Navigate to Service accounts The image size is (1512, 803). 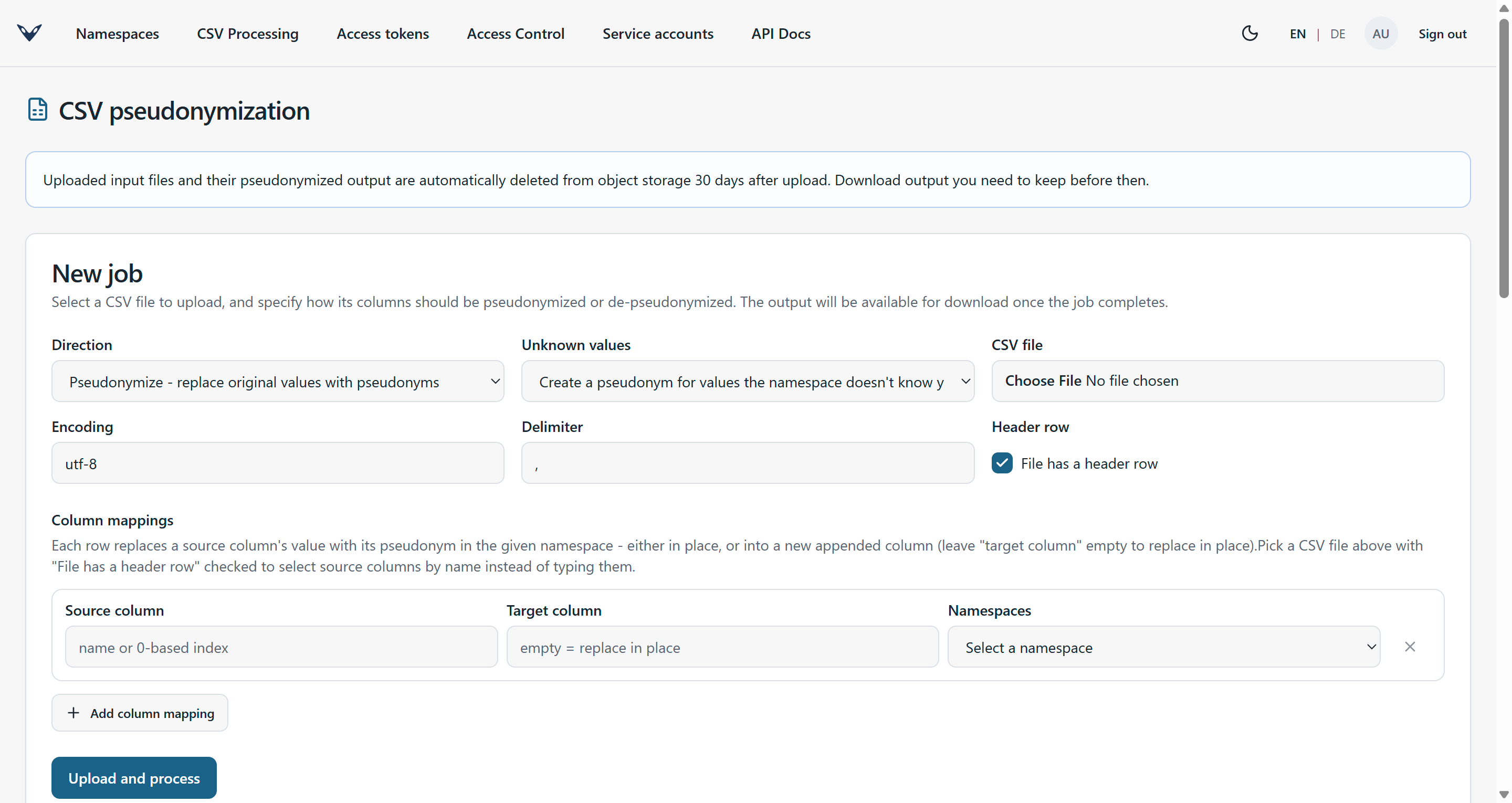coord(658,34)
